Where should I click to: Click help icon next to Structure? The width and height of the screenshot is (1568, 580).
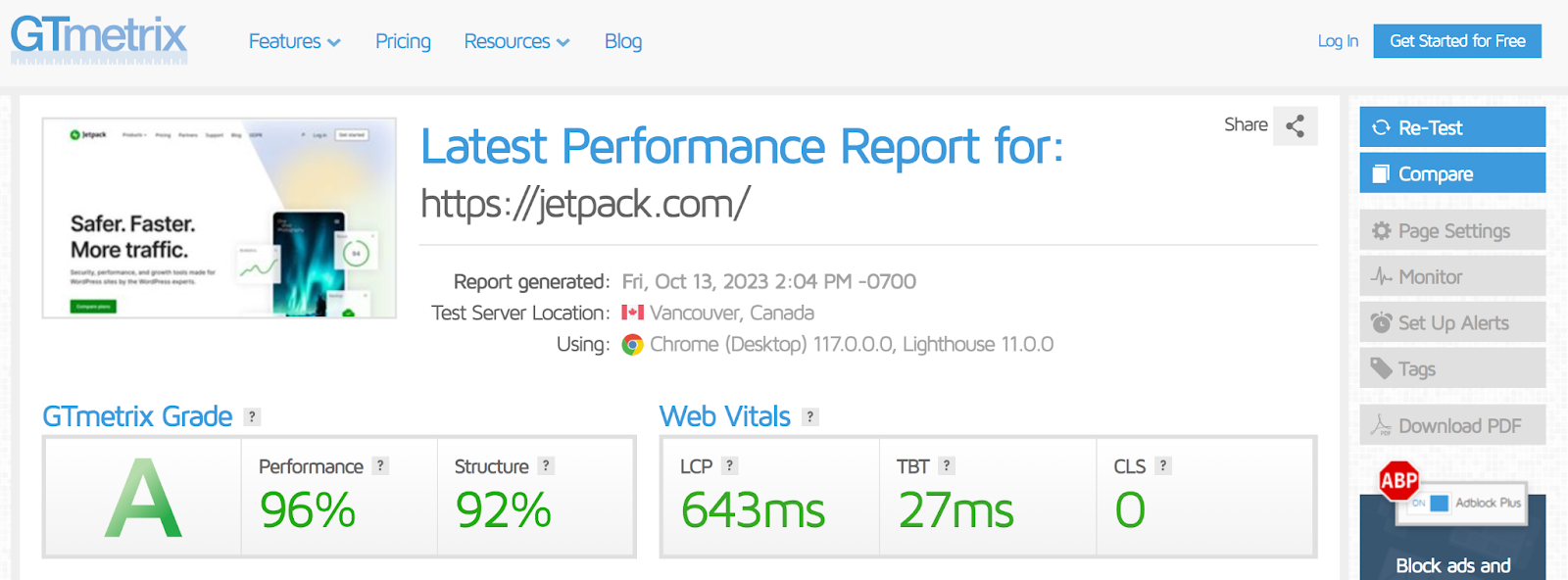coord(546,466)
